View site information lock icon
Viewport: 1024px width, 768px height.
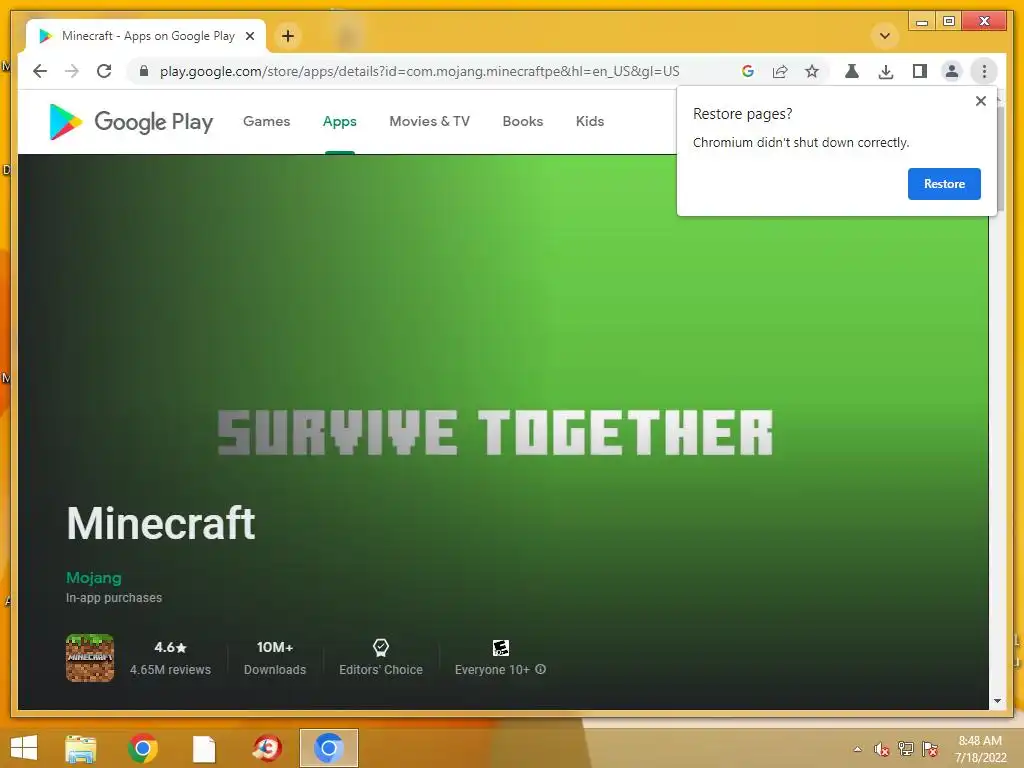(x=144, y=71)
